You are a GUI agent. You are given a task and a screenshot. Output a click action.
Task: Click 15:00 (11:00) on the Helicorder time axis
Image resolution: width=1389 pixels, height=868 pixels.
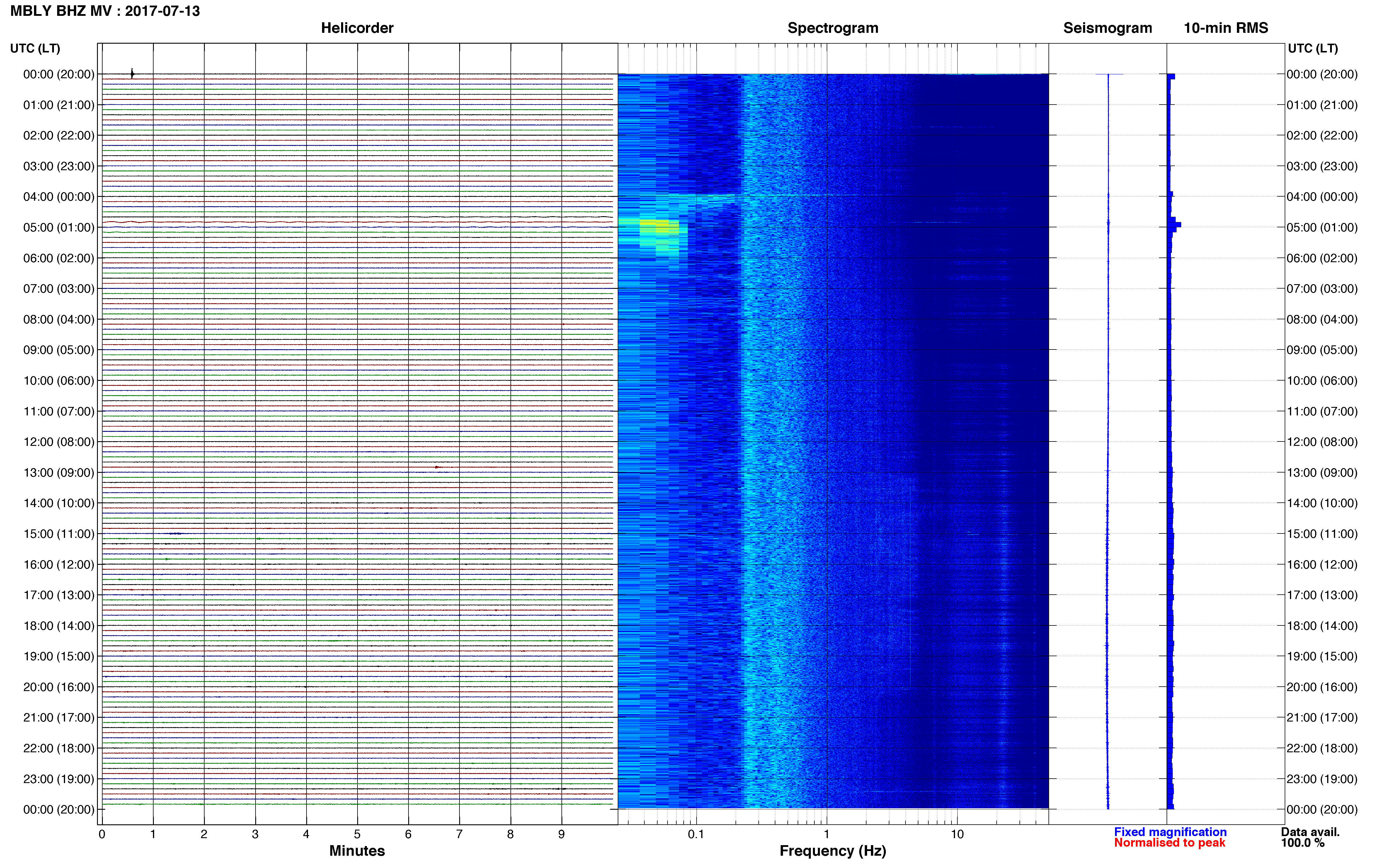[59, 534]
